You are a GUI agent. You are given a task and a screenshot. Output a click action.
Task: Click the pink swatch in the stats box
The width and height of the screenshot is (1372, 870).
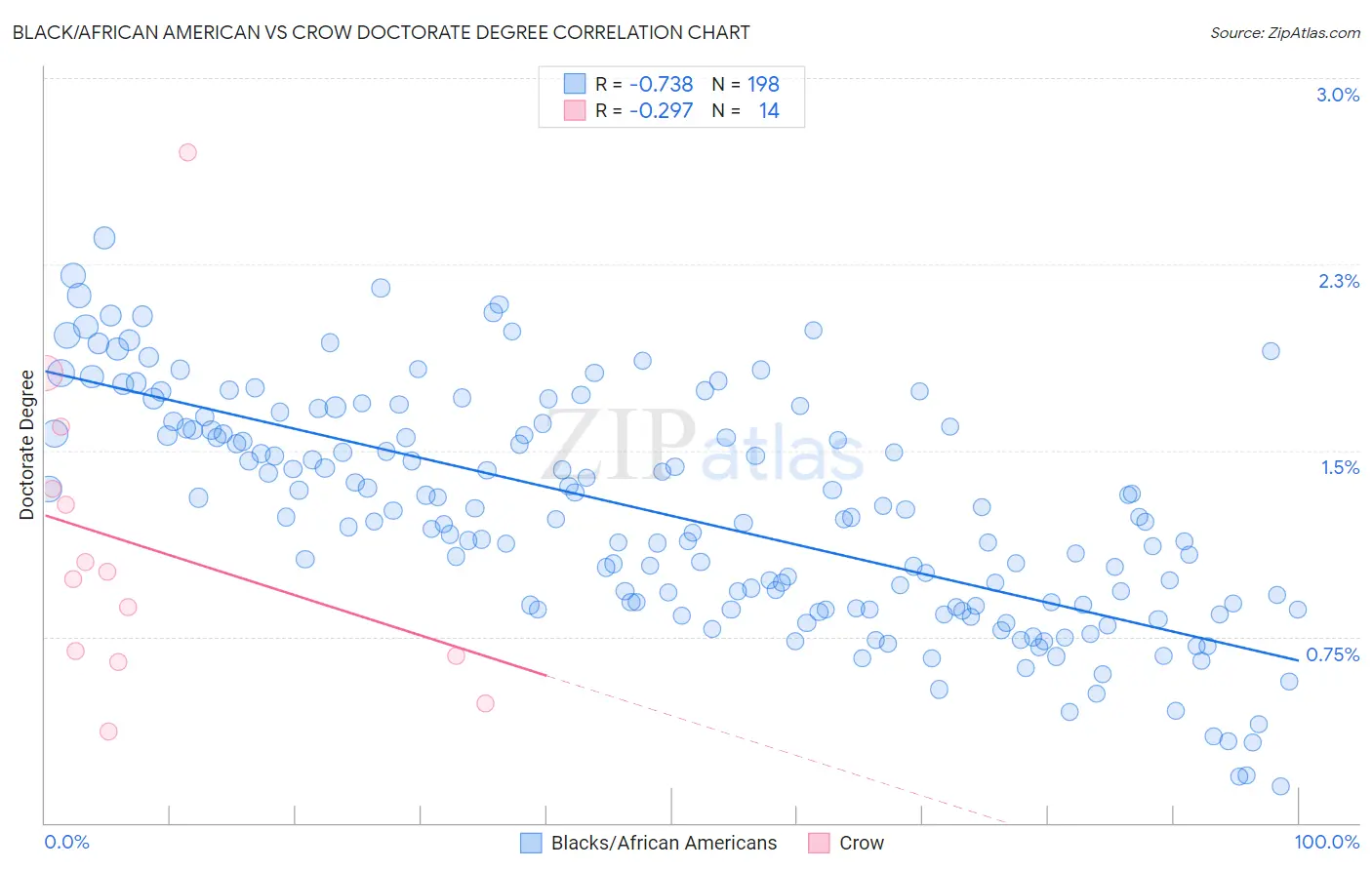coord(575,110)
